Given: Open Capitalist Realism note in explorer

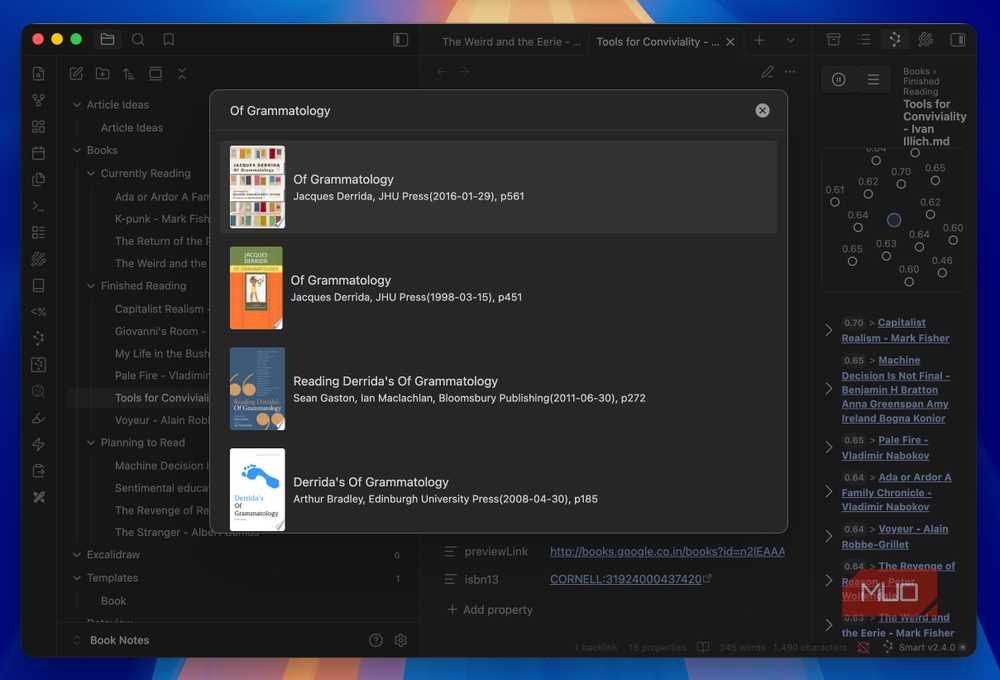Looking at the screenshot, I should pyautogui.click(x=162, y=309).
